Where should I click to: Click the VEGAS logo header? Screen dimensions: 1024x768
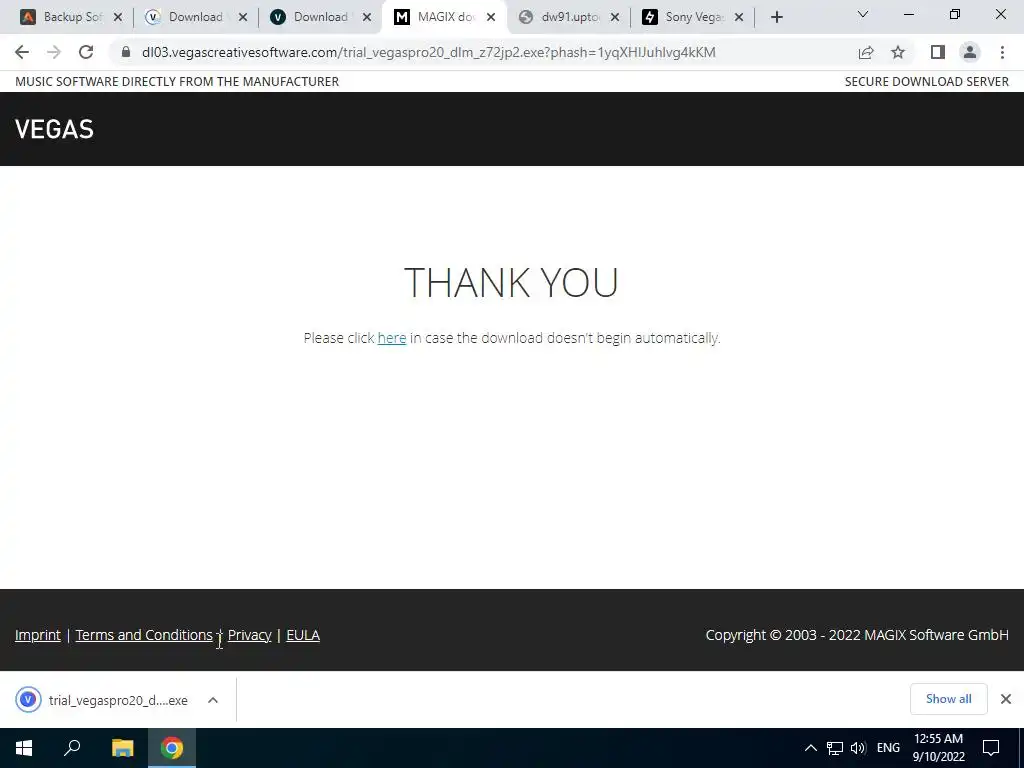[x=54, y=129]
